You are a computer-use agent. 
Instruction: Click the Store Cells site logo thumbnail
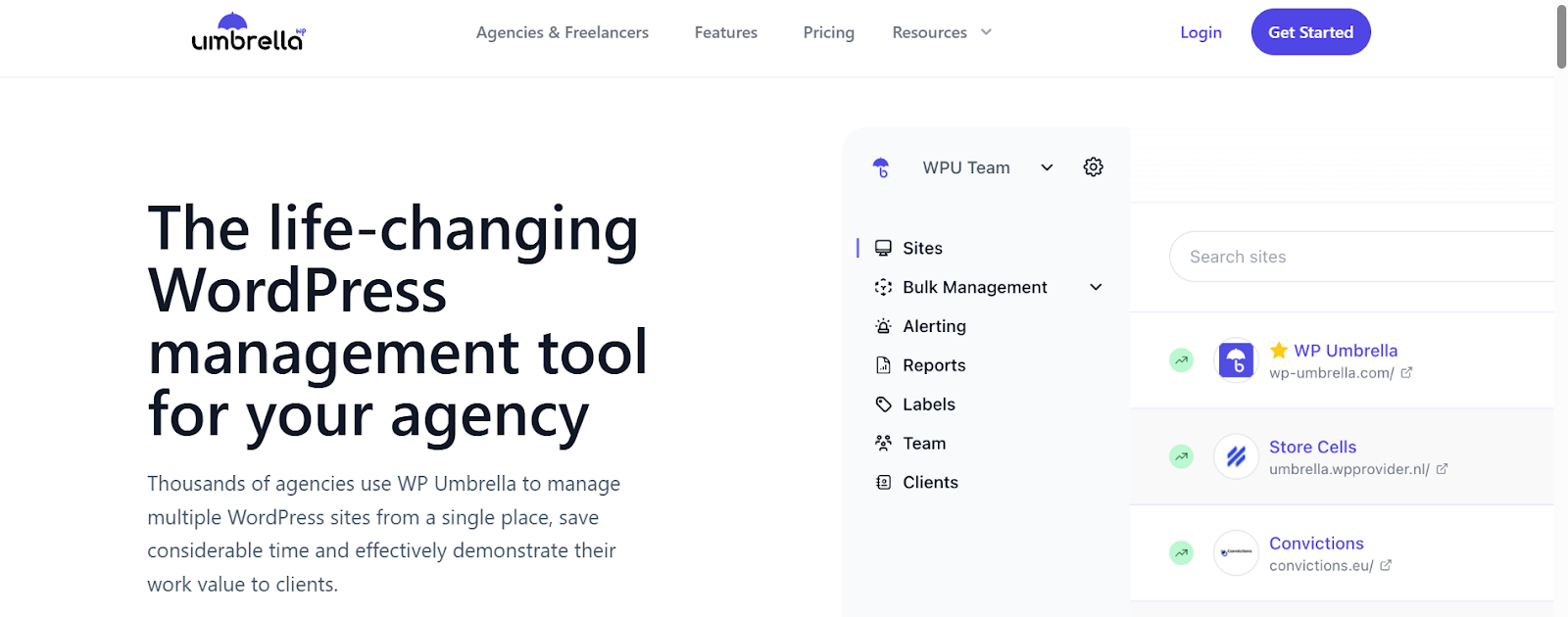click(x=1236, y=456)
